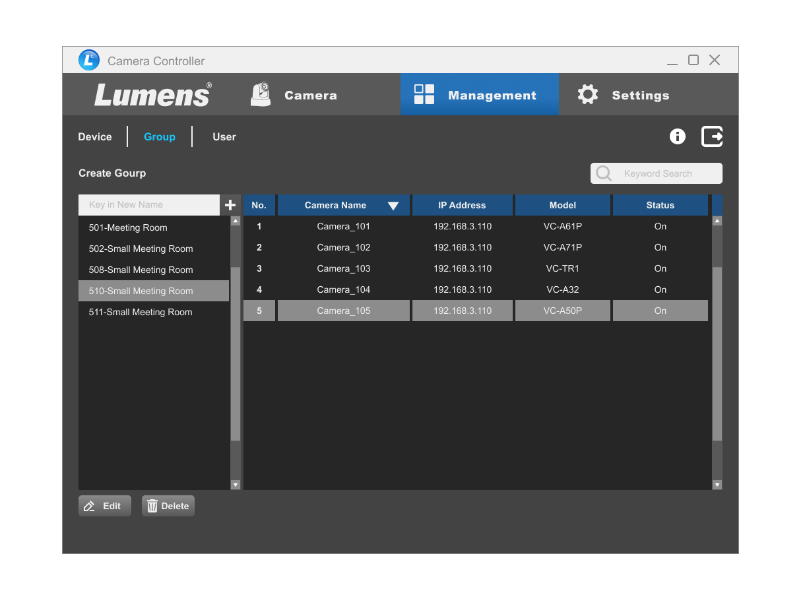Switch to the Device tab
800x600 pixels.
click(95, 137)
